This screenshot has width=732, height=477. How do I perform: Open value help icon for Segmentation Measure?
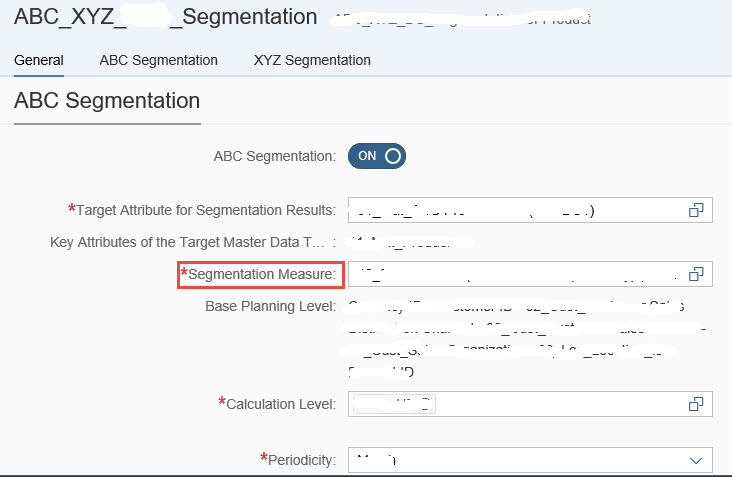pos(696,274)
